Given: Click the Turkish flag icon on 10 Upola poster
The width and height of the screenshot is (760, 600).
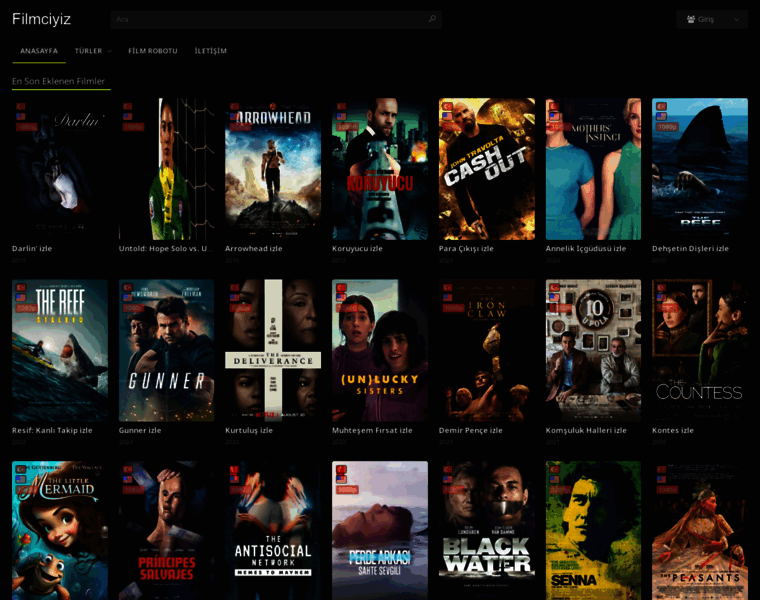Looking at the screenshot, I should (554, 288).
